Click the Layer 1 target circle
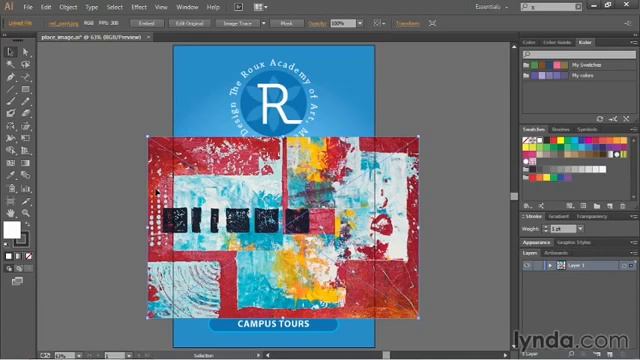 coord(624,266)
